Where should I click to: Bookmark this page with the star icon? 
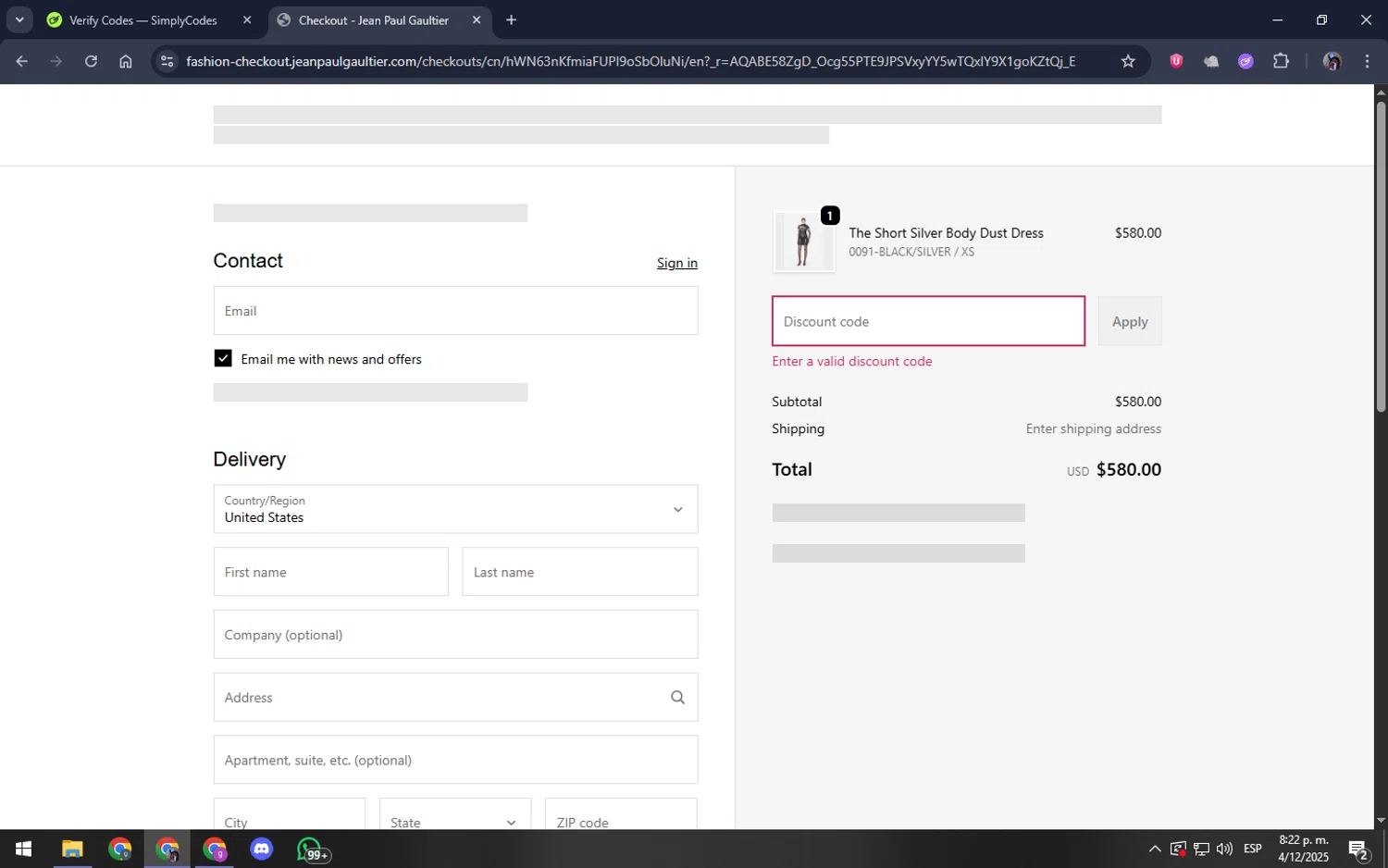(1127, 61)
